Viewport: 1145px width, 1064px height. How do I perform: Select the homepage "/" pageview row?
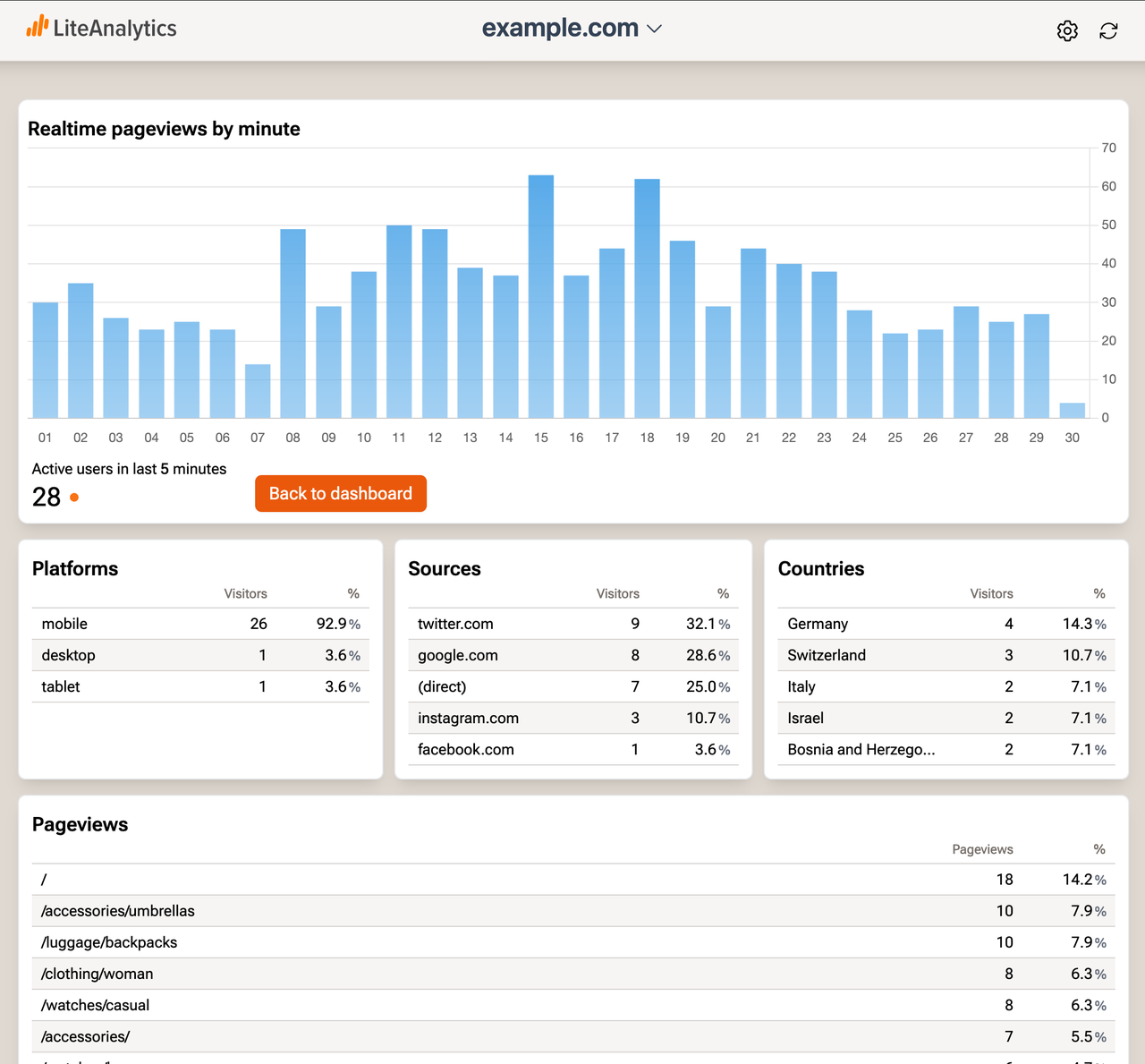tap(43, 880)
